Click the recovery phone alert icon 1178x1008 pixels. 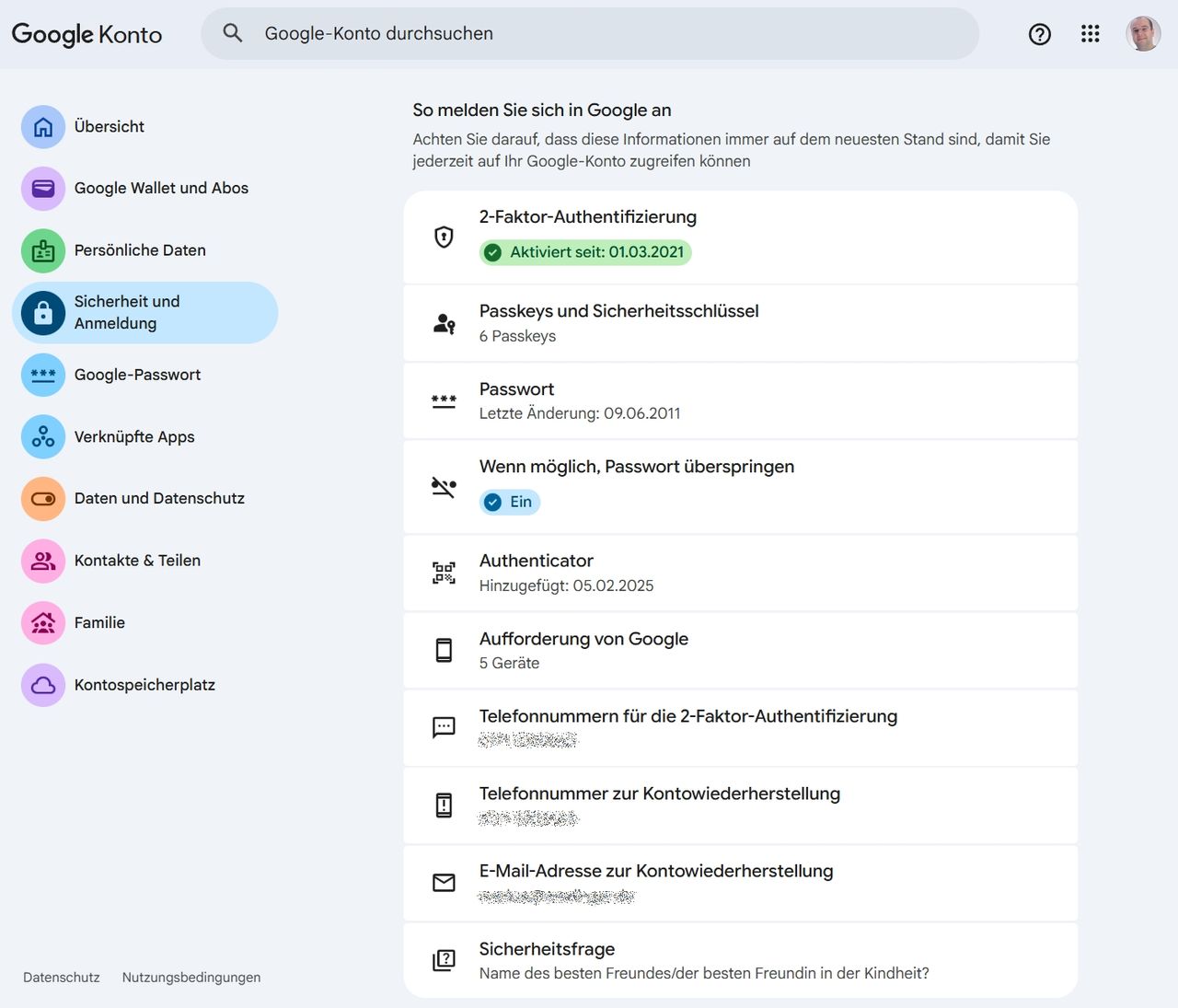pos(444,805)
